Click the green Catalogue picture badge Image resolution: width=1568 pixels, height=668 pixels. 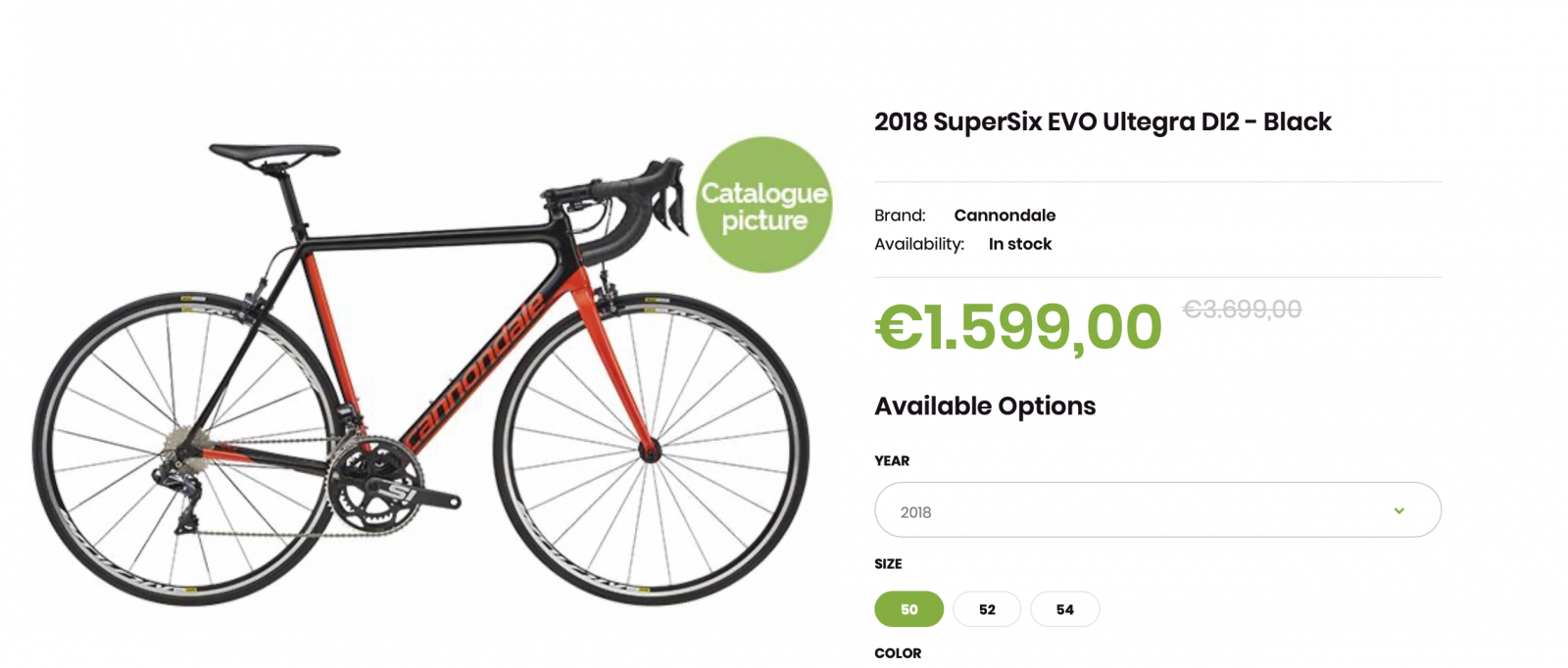(x=763, y=205)
